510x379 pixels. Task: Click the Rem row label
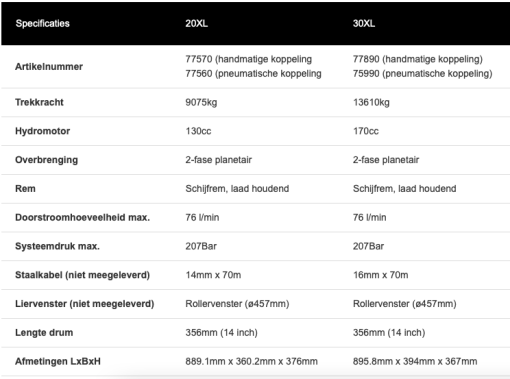click(x=25, y=189)
